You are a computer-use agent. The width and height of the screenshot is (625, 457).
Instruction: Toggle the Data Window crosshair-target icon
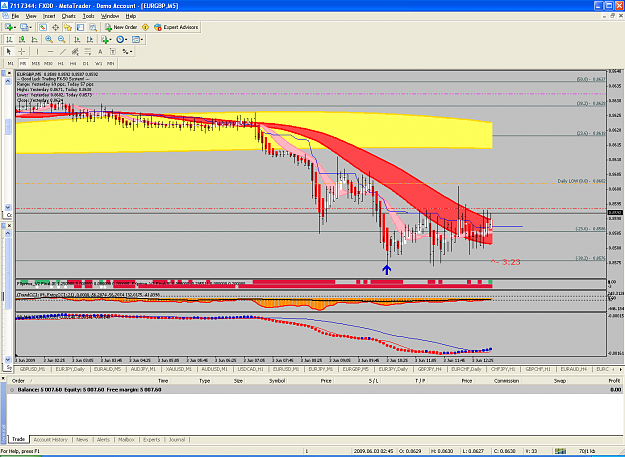55,27
